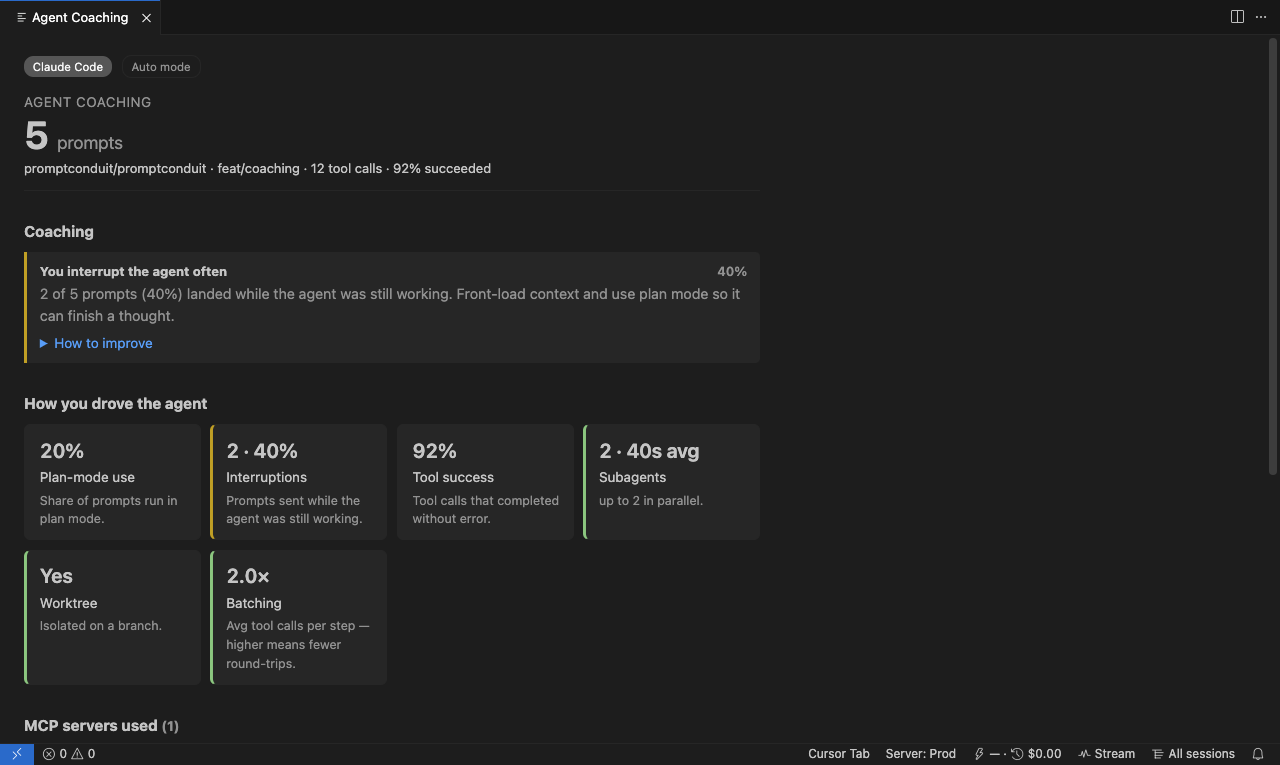Click the Worktree Yes card
The height and width of the screenshot is (765, 1280).
click(112, 617)
